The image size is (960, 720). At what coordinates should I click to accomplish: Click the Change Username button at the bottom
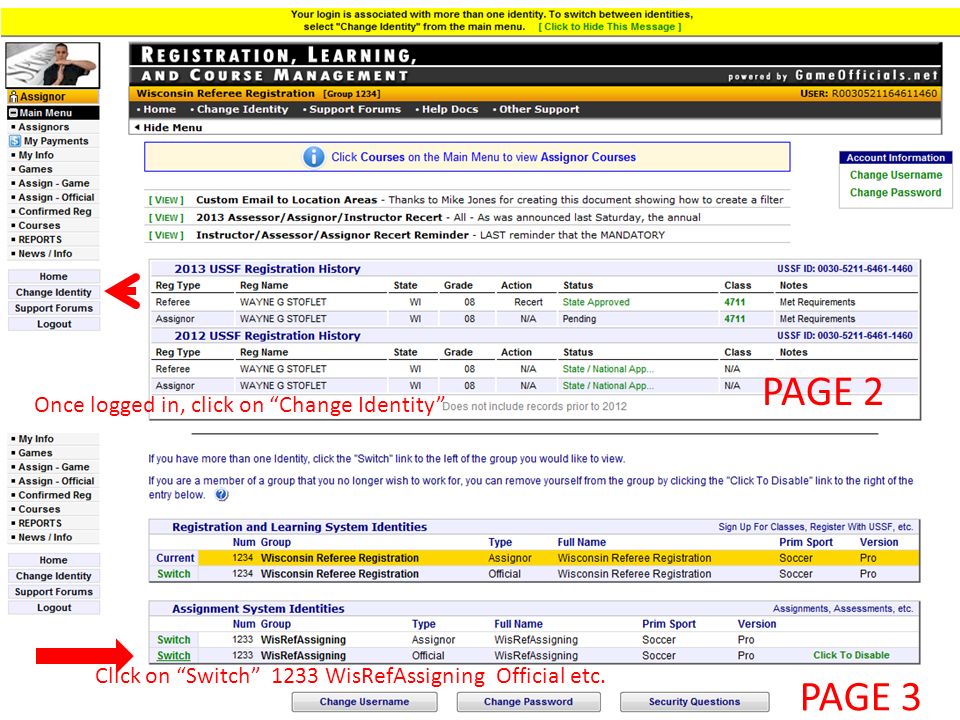point(364,702)
